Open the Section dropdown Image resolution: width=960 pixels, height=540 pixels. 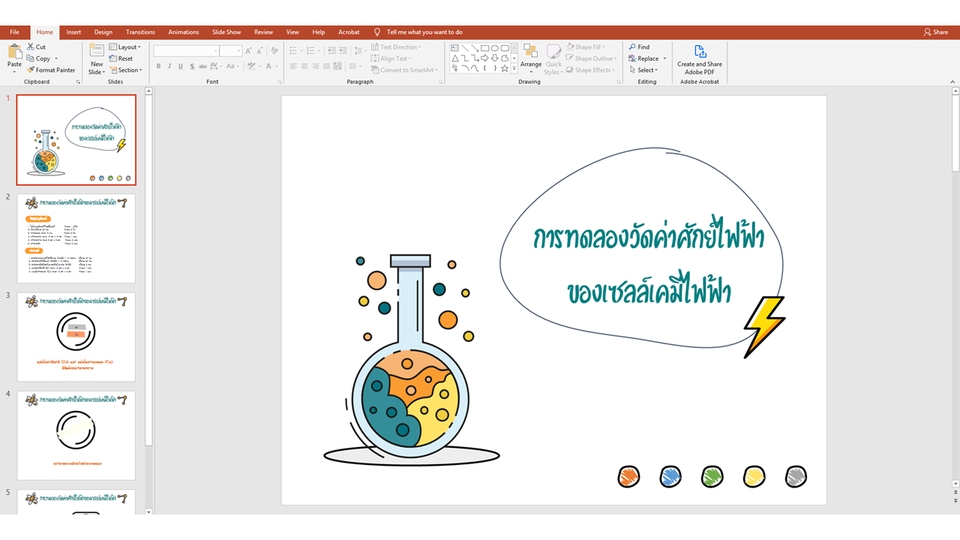coord(126,70)
